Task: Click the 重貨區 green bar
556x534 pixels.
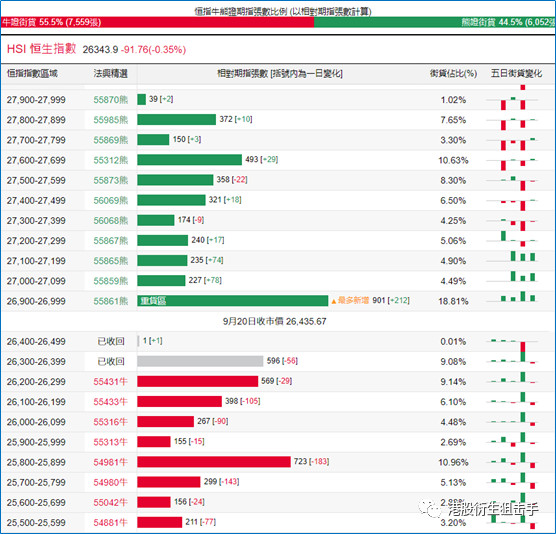Action: [x=233, y=301]
